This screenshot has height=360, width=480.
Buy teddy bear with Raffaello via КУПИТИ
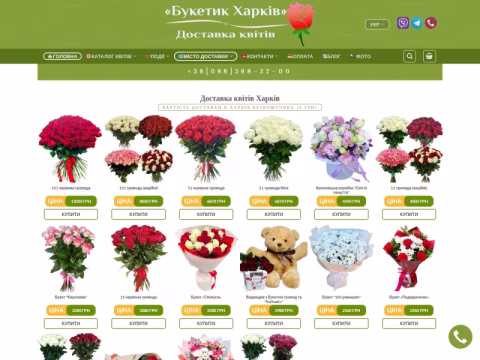tap(274, 323)
